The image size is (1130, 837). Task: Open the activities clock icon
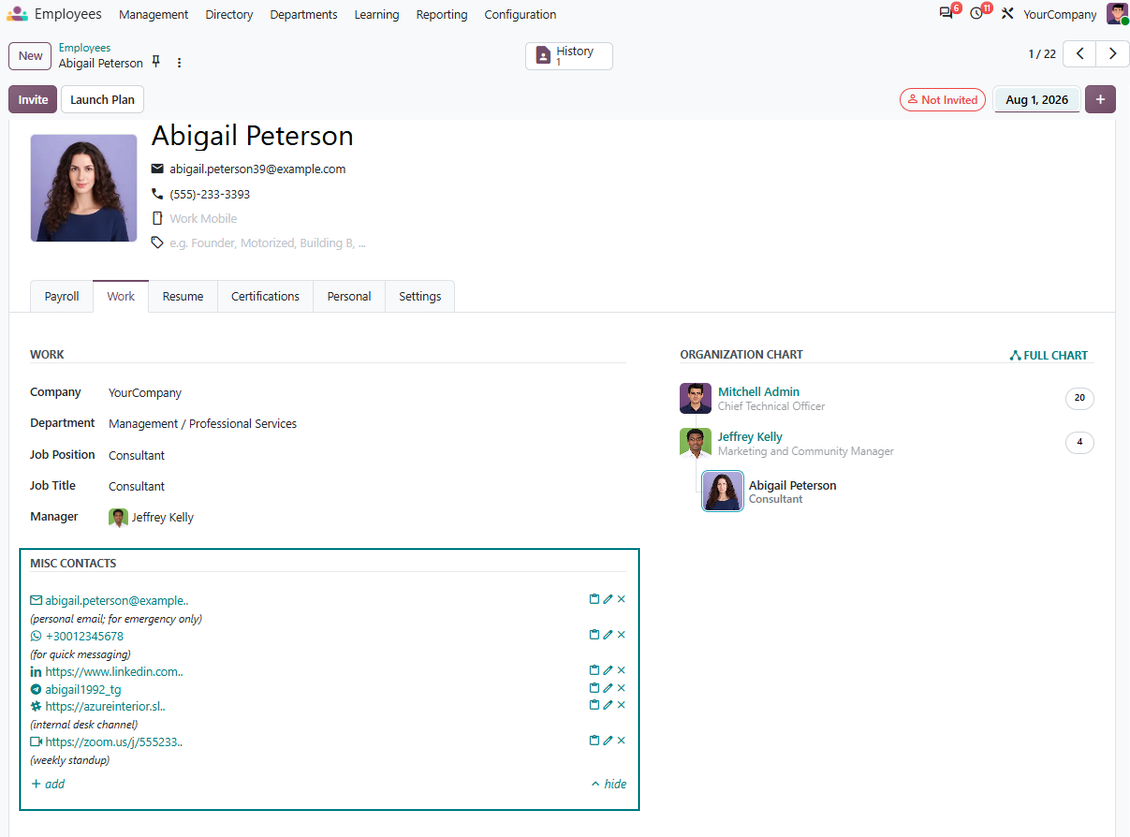tap(976, 13)
